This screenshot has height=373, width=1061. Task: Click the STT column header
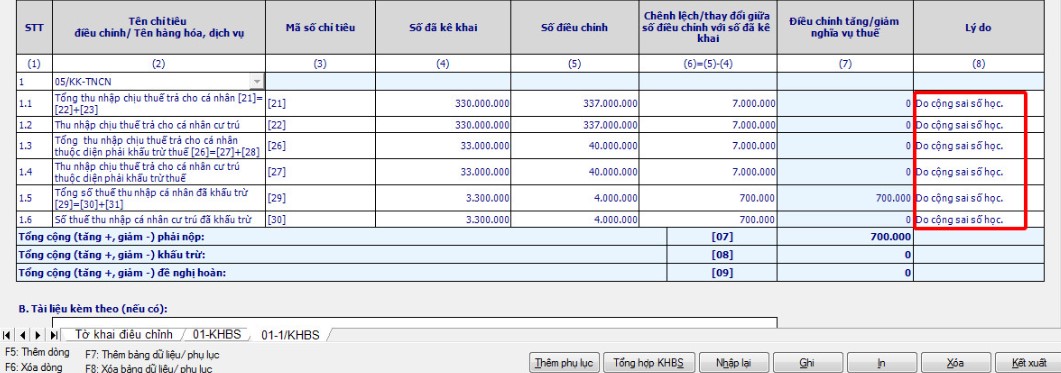pos(34,28)
